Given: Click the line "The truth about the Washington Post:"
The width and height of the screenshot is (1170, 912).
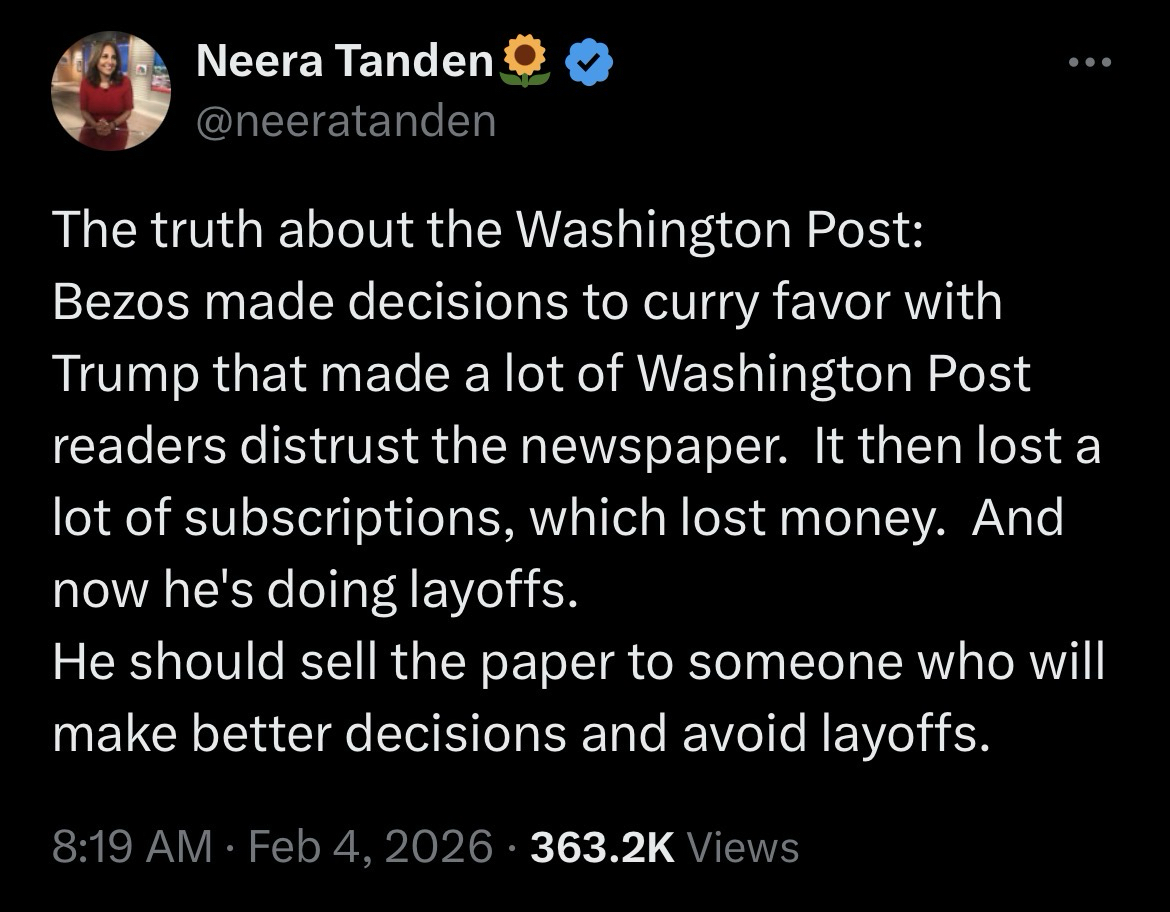Looking at the screenshot, I should (491, 229).
